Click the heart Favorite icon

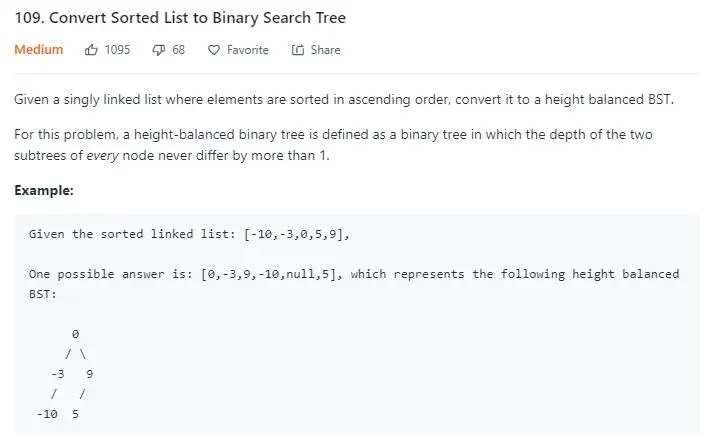point(214,50)
